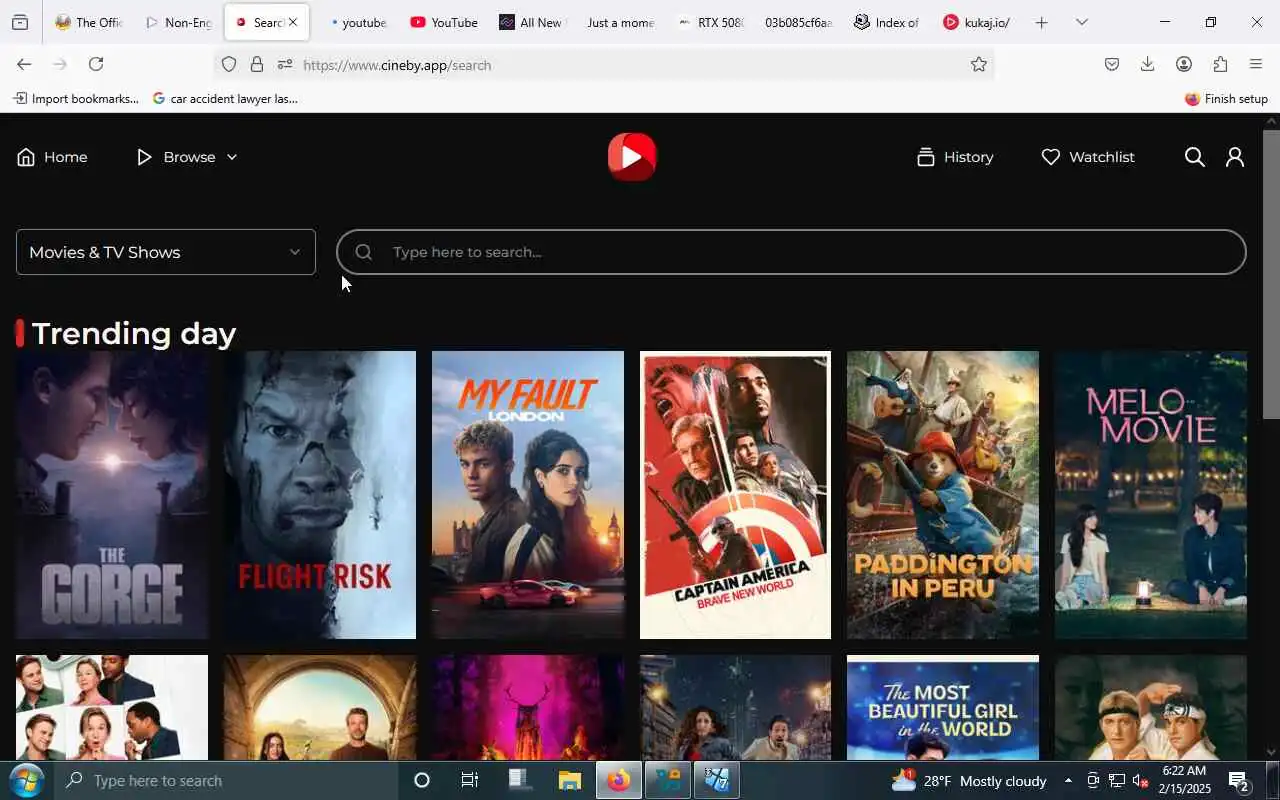This screenshot has width=1280, height=800.
Task: Click the tracking protection shield icon
Action: tap(229, 64)
